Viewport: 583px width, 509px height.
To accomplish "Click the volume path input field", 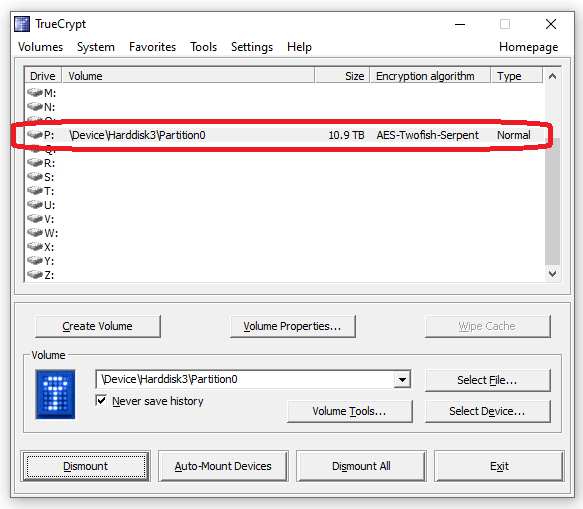I will click(x=246, y=379).
